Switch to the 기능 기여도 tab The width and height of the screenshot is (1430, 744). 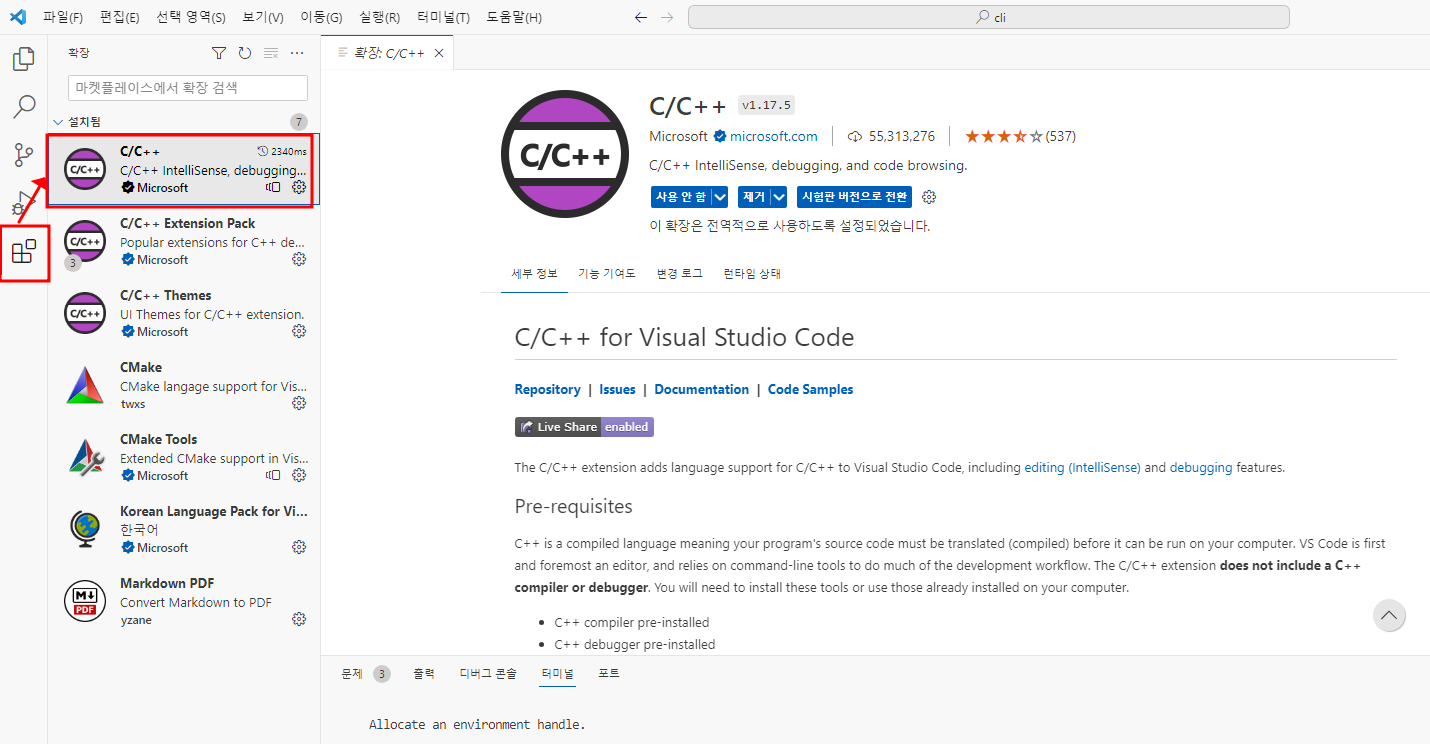606,273
